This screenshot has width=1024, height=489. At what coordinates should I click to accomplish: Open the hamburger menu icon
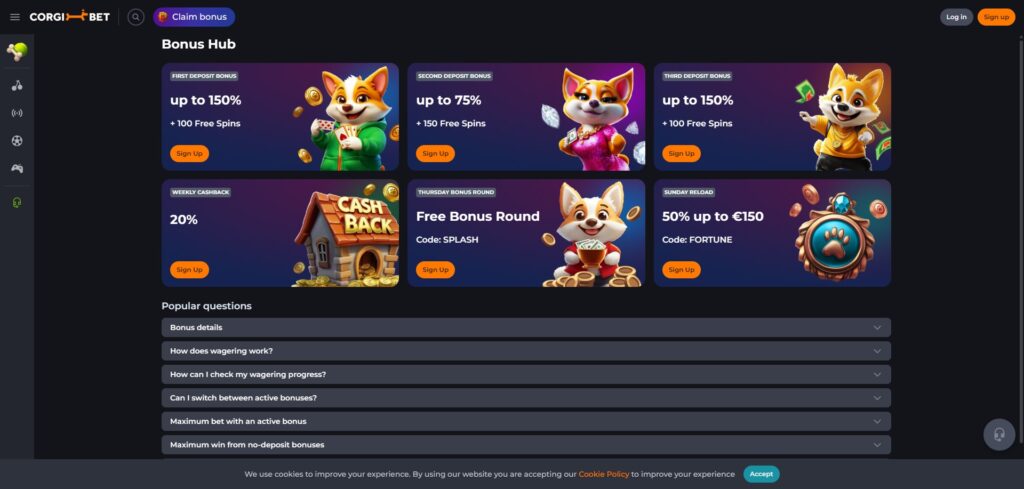tap(15, 17)
